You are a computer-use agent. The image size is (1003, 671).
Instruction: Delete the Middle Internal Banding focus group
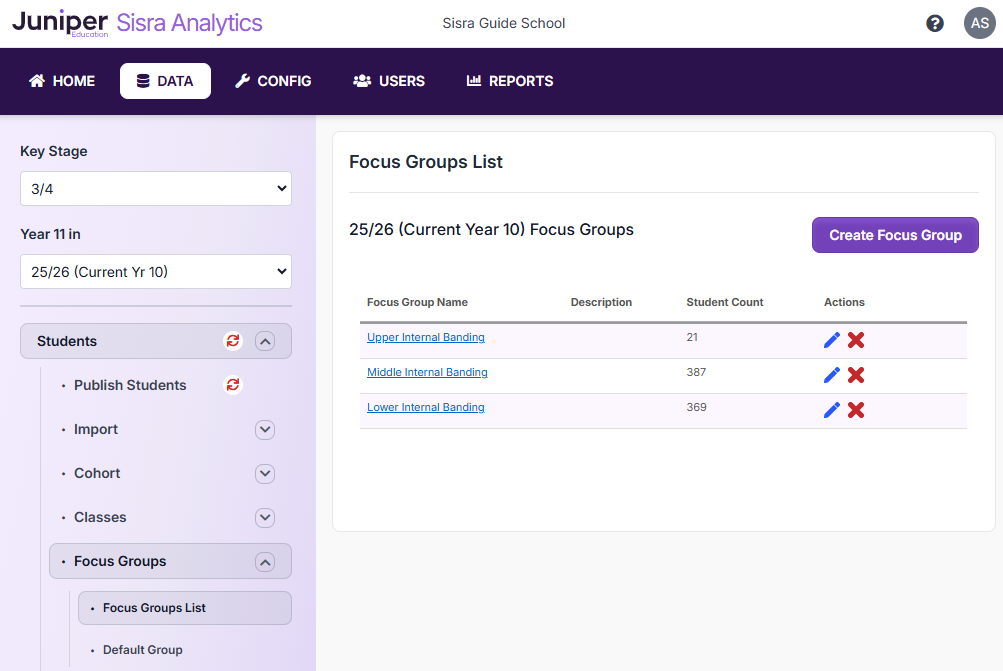coord(856,375)
